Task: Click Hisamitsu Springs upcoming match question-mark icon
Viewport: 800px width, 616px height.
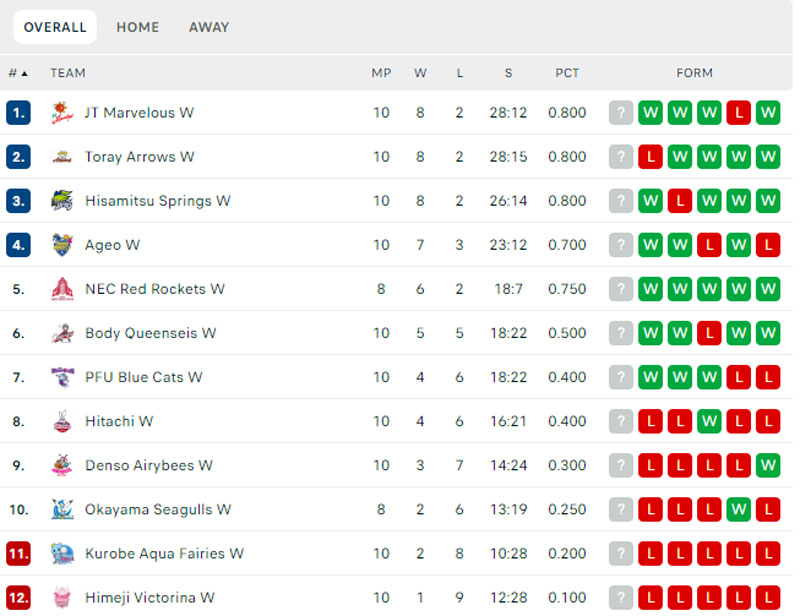Action: pos(621,201)
